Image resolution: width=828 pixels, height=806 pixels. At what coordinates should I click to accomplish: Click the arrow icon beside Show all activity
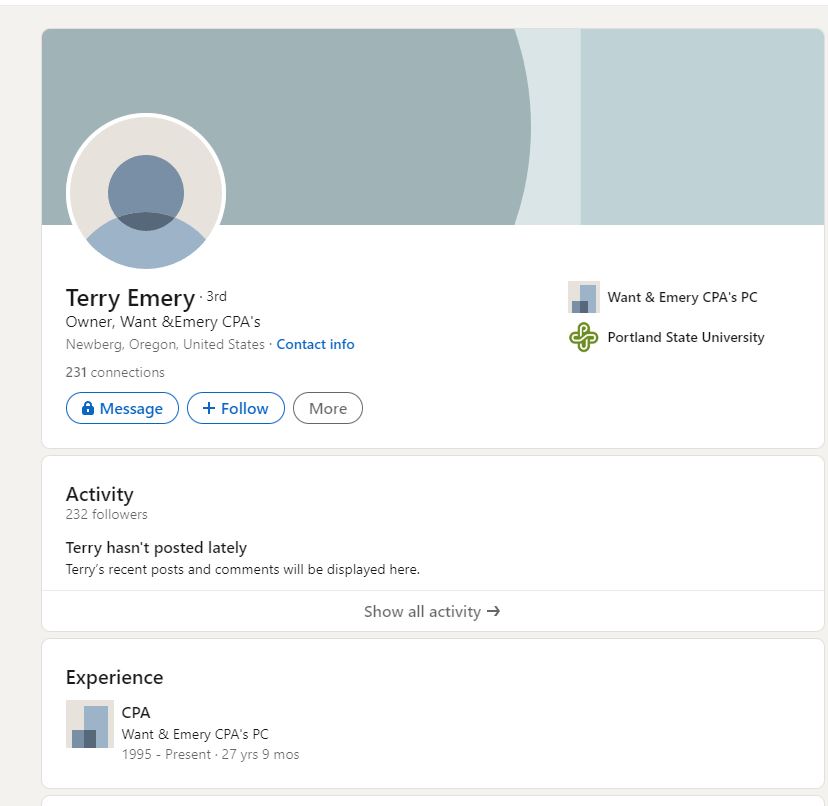tap(493, 611)
